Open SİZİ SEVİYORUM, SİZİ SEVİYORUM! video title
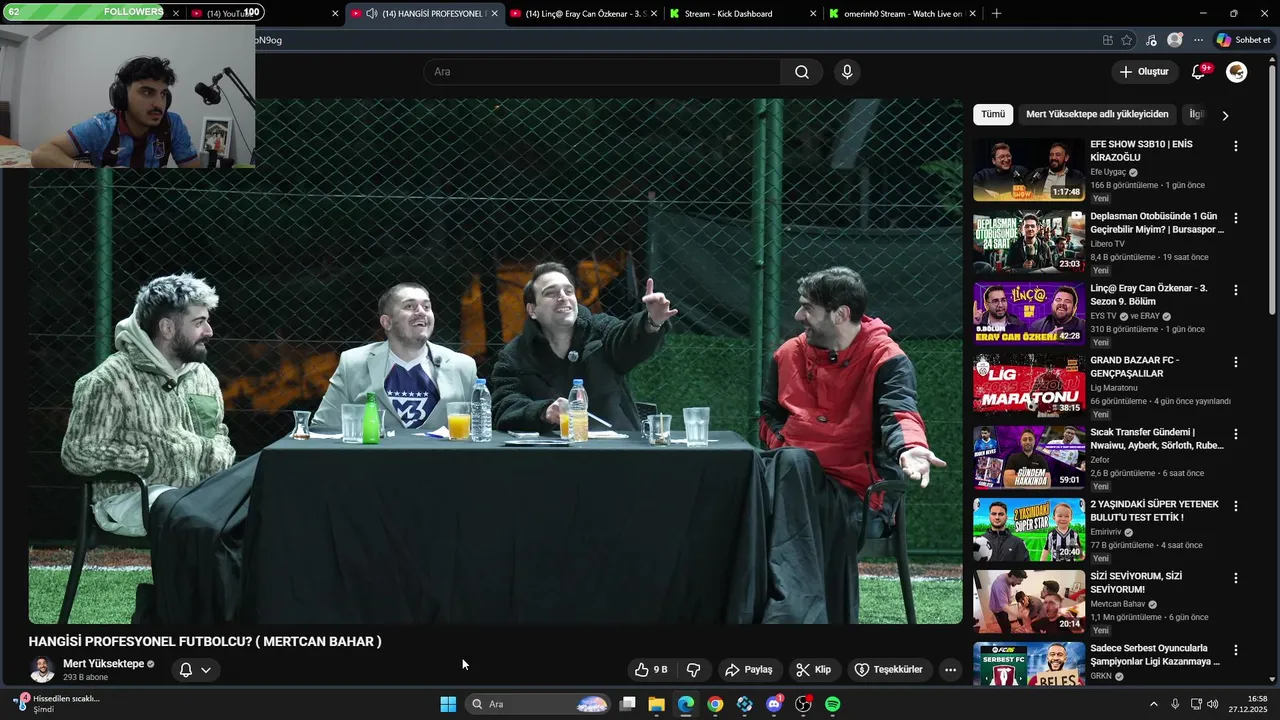The width and height of the screenshot is (1280, 720). (1136, 583)
